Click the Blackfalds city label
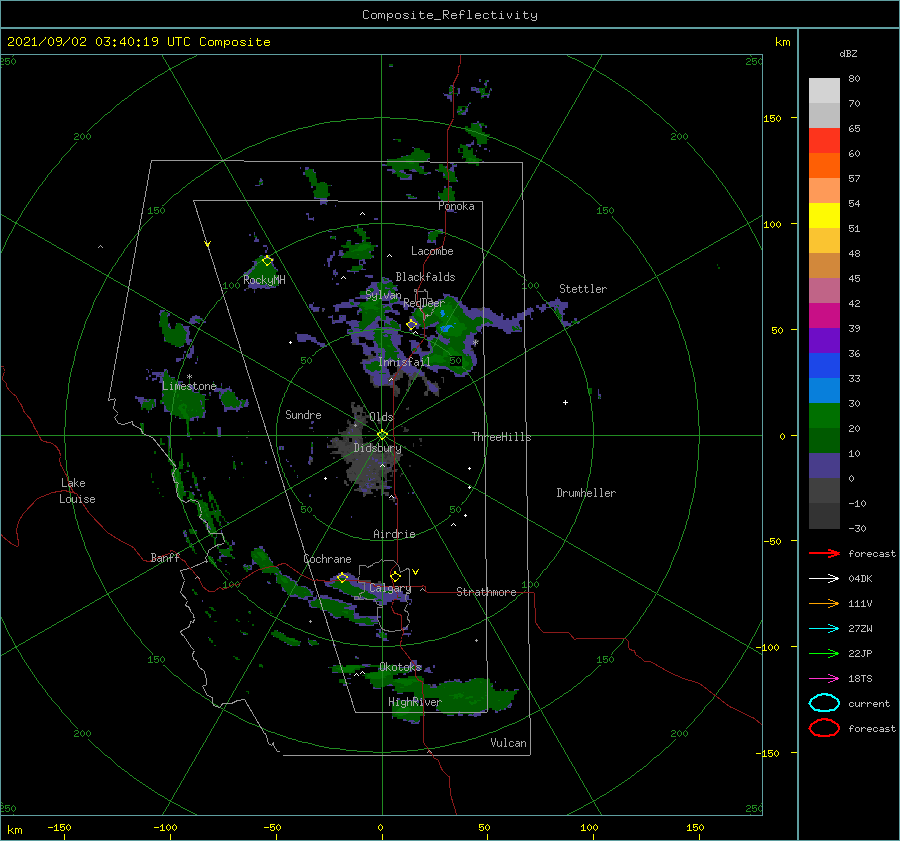 pos(425,277)
